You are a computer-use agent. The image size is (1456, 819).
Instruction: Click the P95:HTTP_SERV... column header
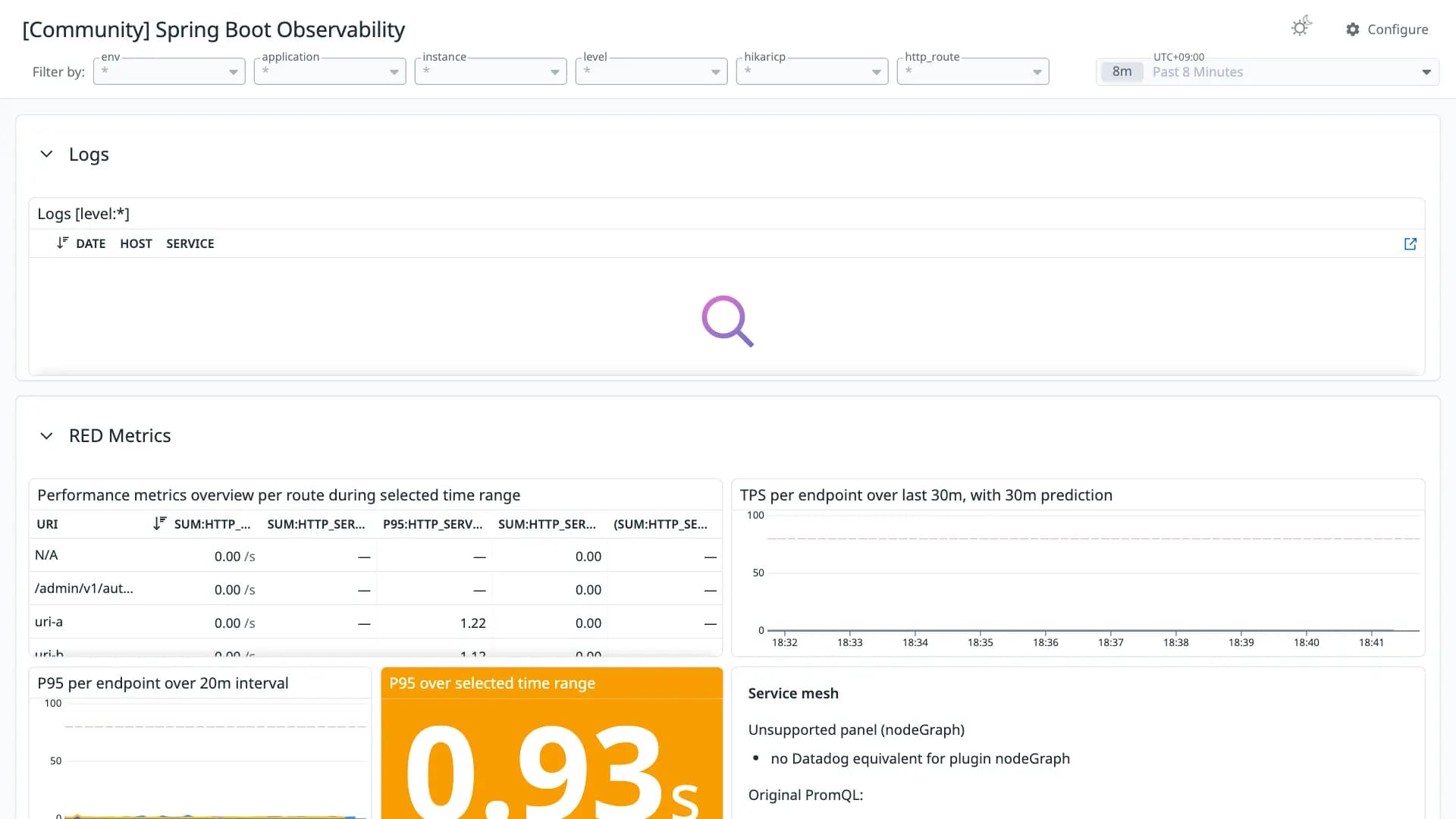(433, 524)
